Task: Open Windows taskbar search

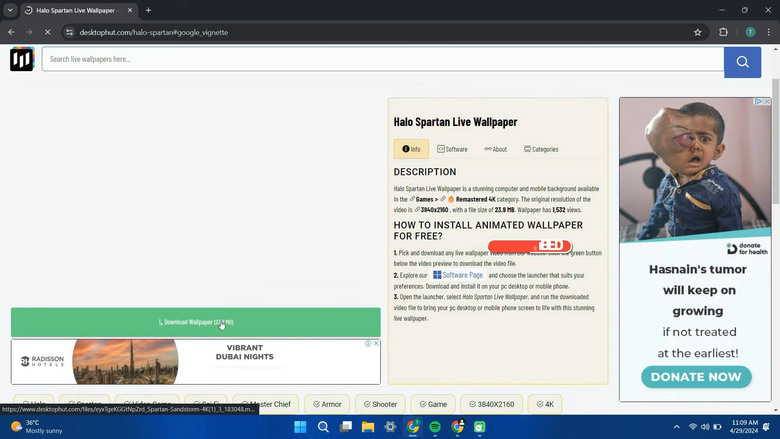Action: click(x=323, y=427)
